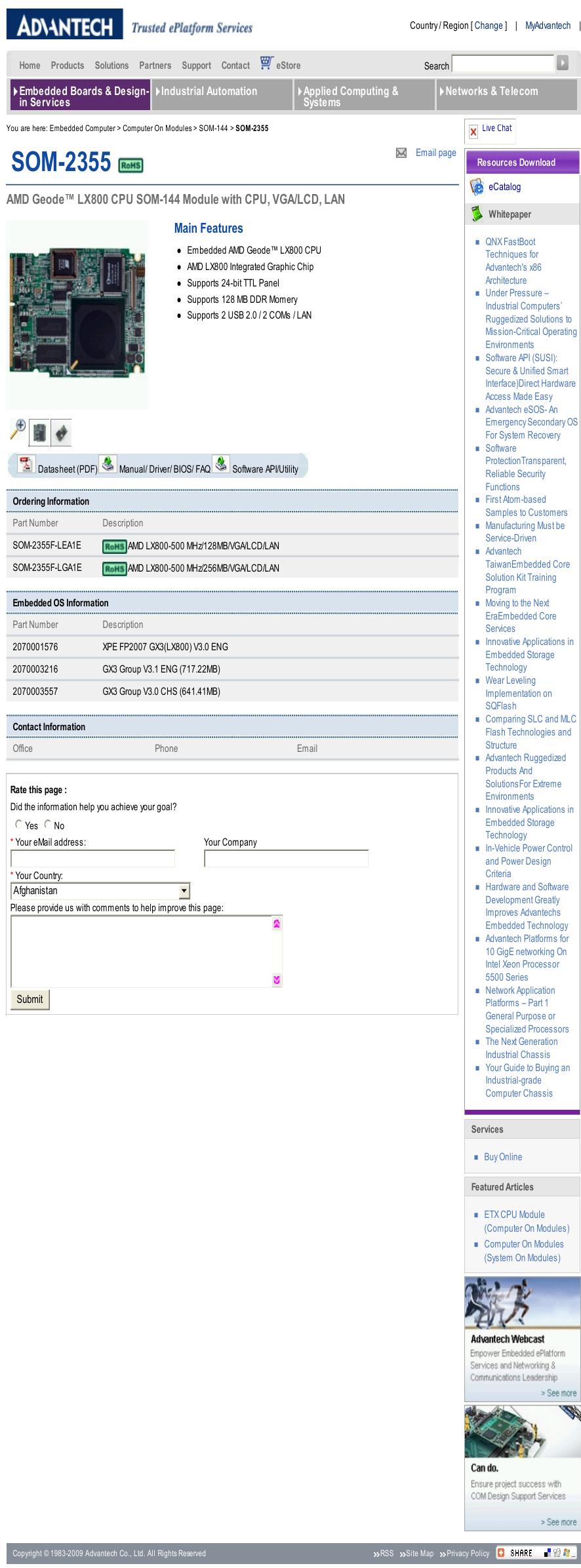Select the No radio button
This screenshot has width=581, height=1568.
47,825
